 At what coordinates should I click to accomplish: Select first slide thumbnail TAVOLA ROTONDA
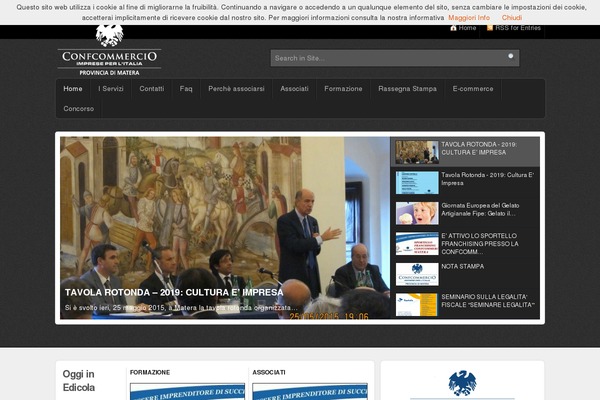coord(417,152)
